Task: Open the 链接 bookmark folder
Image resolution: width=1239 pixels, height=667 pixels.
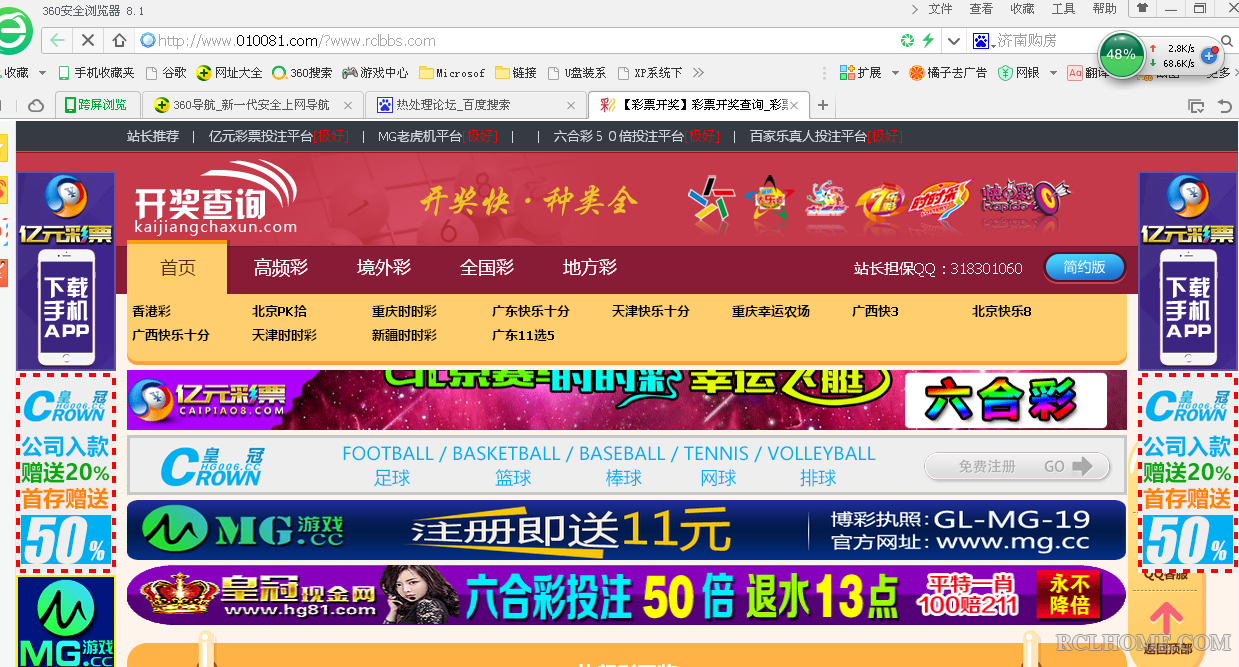Action: coord(516,73)
